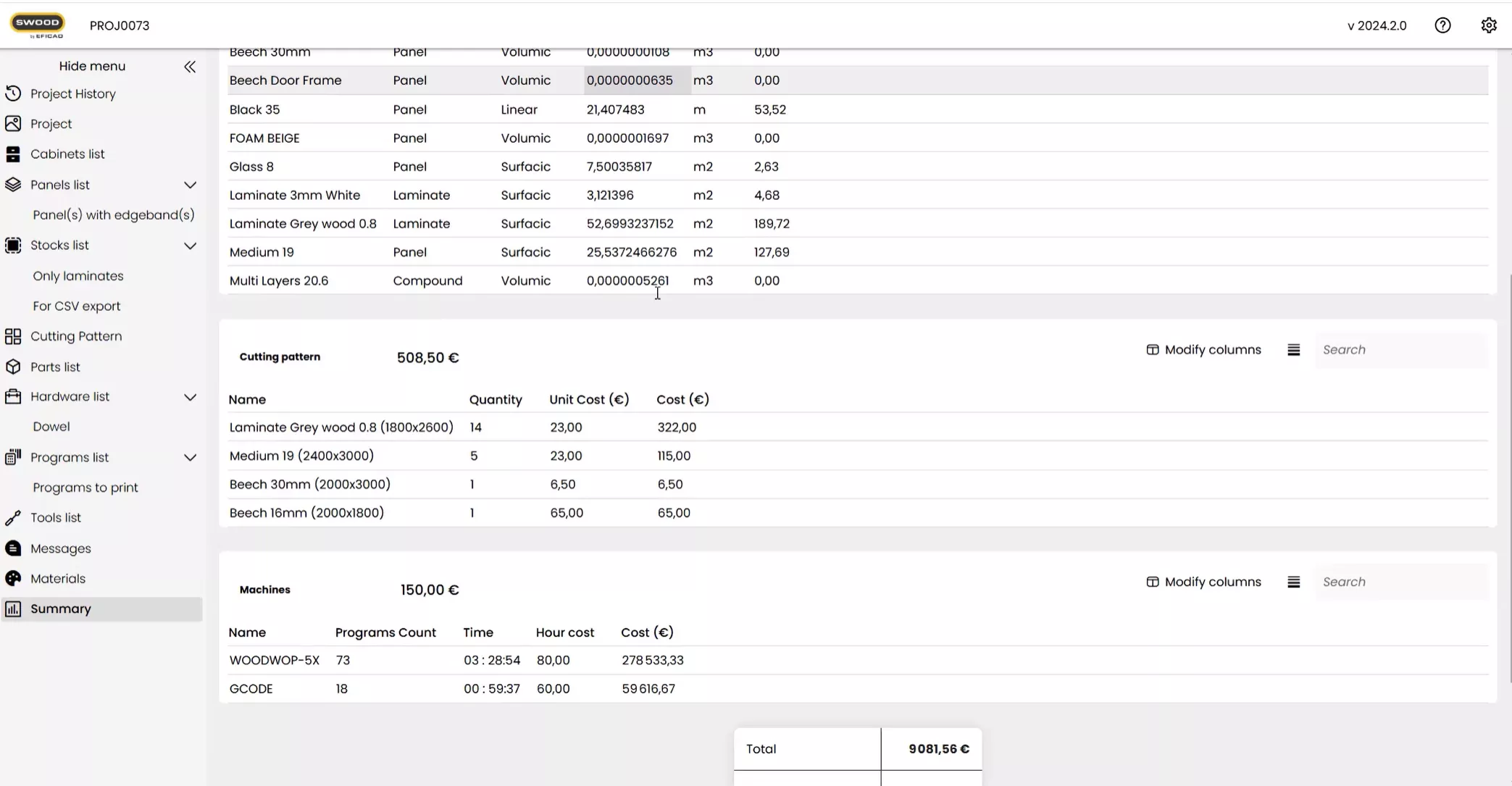The height and width of the screenshot is (786, 1512).
Task: Click the SWOOD logo
Action: (x=37, y=25)
